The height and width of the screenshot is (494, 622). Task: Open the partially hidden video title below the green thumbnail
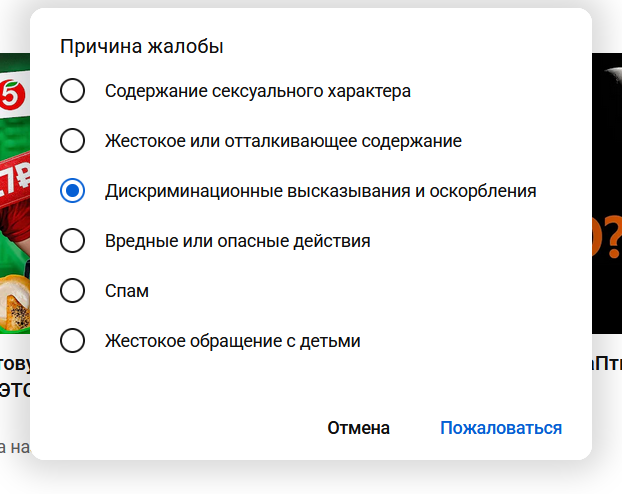tap(15, 377)
